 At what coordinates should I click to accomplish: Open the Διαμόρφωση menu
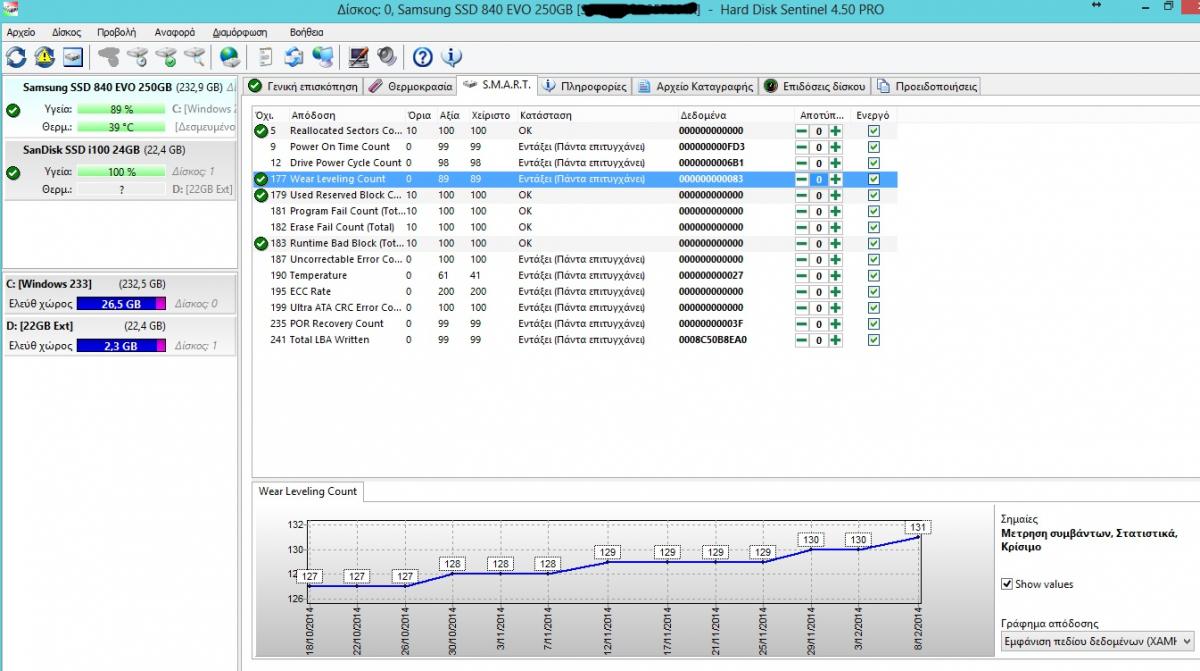240,32
